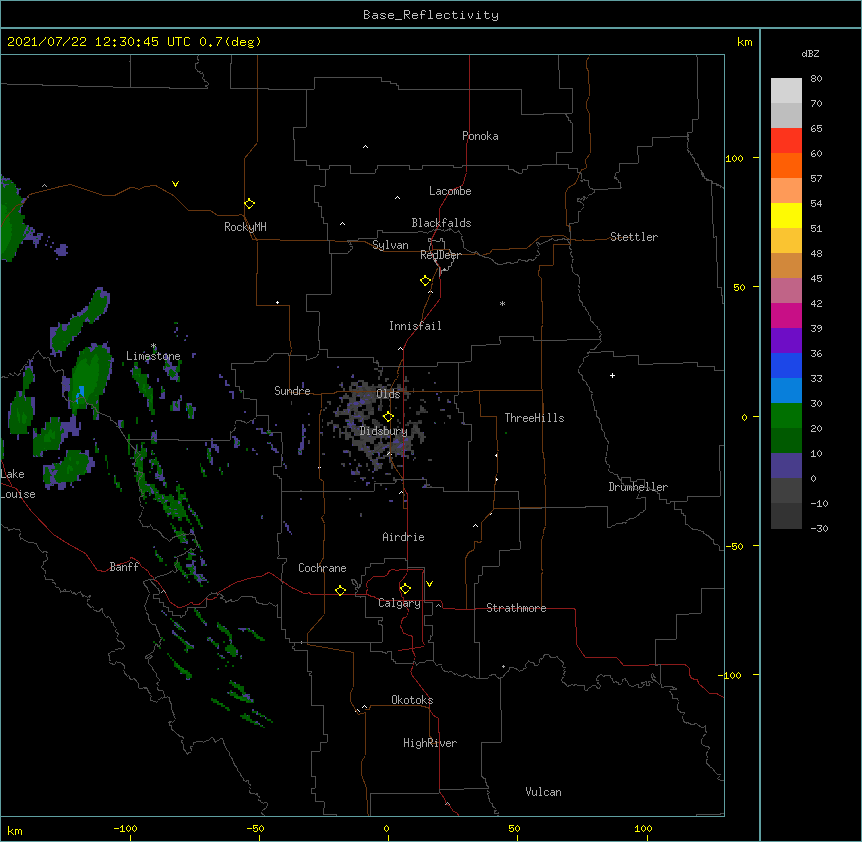Select the light blue 33 dBZ legend swatch
The height and width of the screenshot is (842, 862).
[x=786, y=390]
